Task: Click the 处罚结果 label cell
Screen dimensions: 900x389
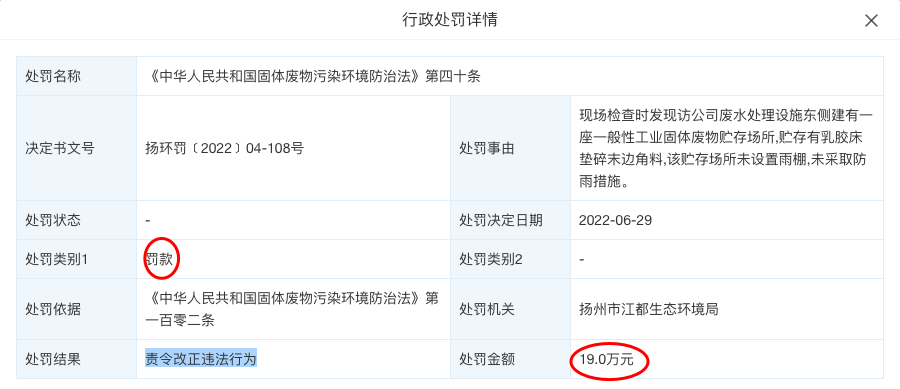Action: [x=76, y=360]
